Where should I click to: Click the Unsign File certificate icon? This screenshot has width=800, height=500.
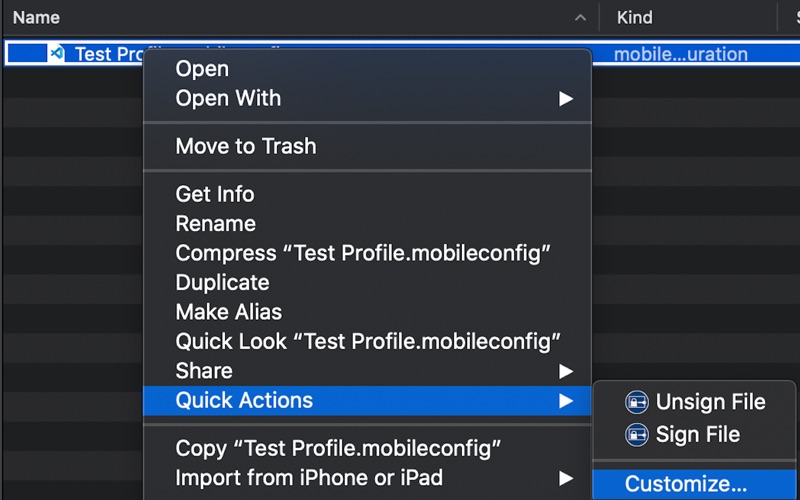pos(636,402)
